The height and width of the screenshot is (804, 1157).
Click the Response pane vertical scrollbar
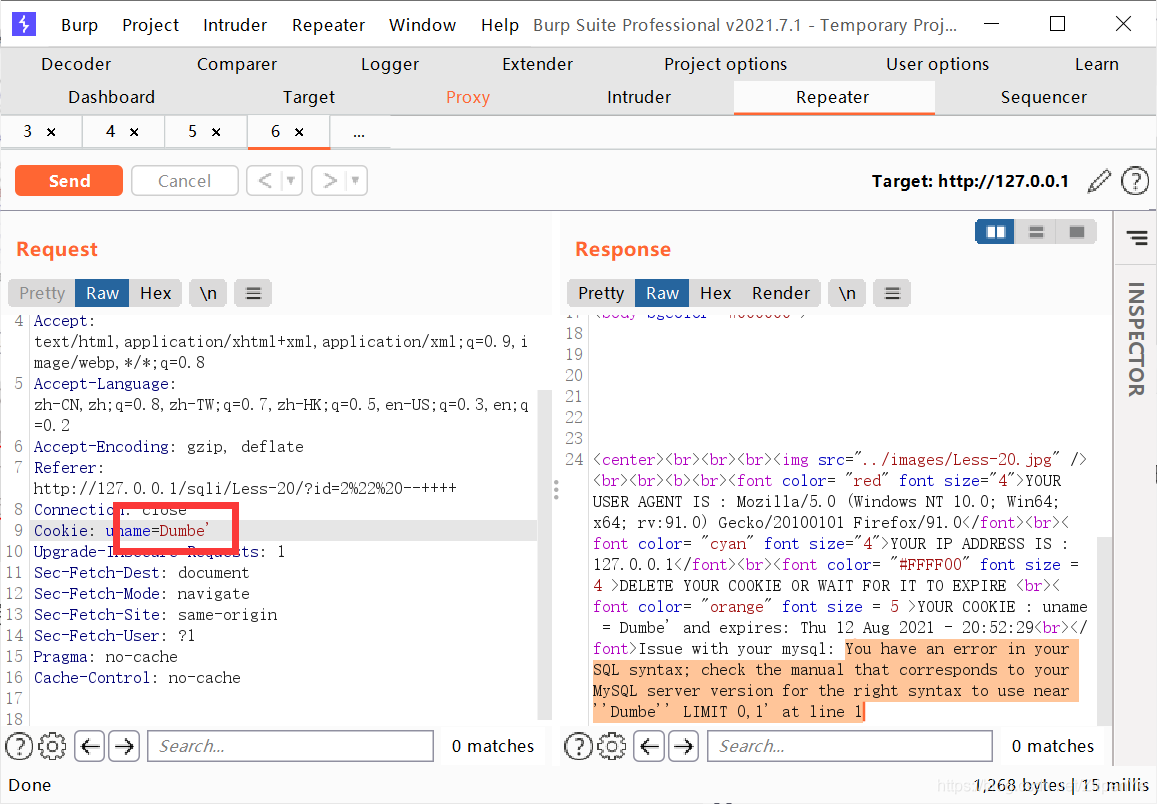pyautogui.click(x=1104, y=631)
